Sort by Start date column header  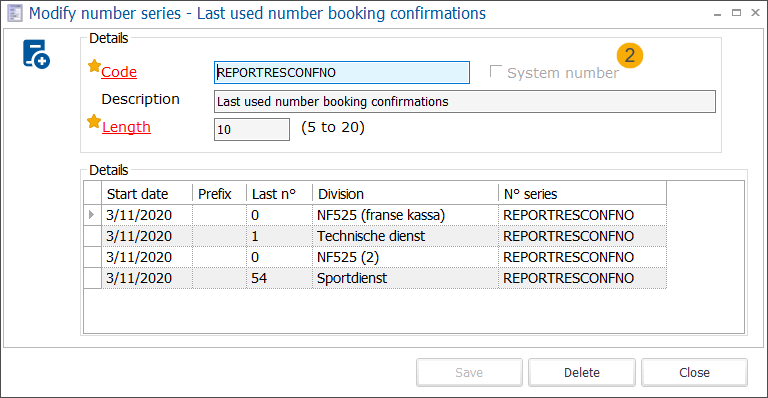tap(147, 194)
